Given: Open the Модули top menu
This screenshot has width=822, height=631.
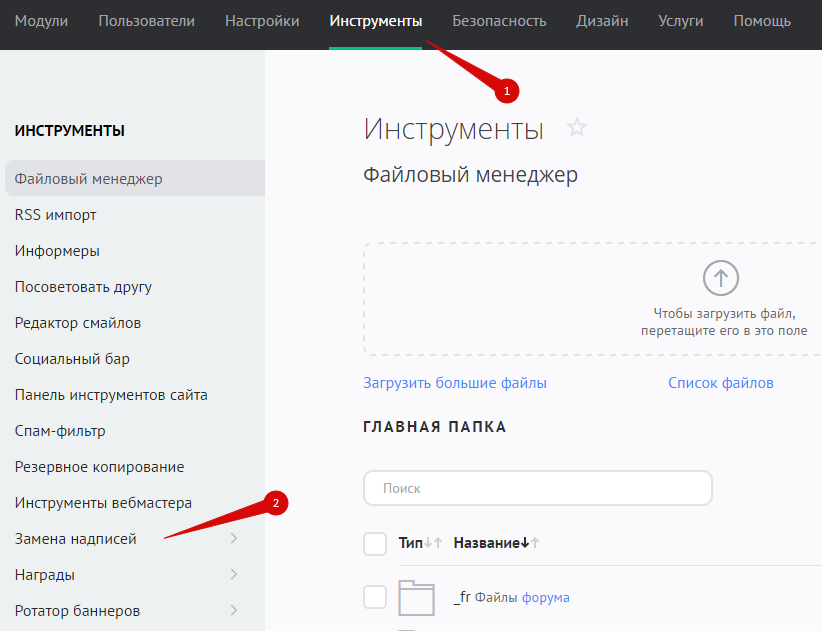Looking at the screenshot, I should pos(41,21).
